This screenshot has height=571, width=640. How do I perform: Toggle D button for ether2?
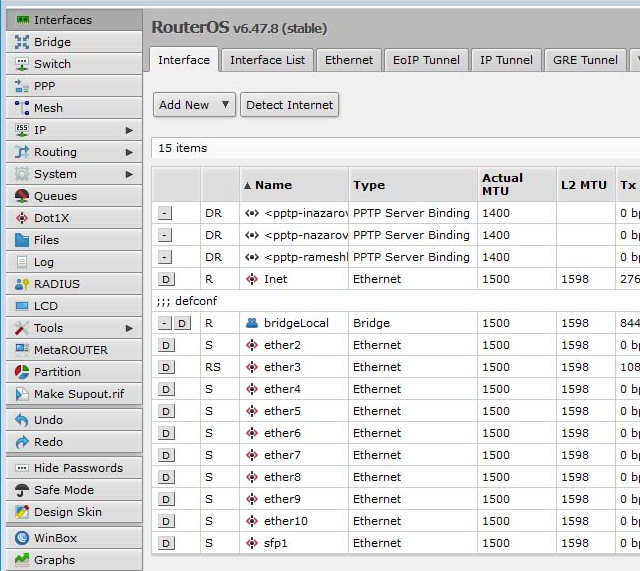tap(166, 346)
